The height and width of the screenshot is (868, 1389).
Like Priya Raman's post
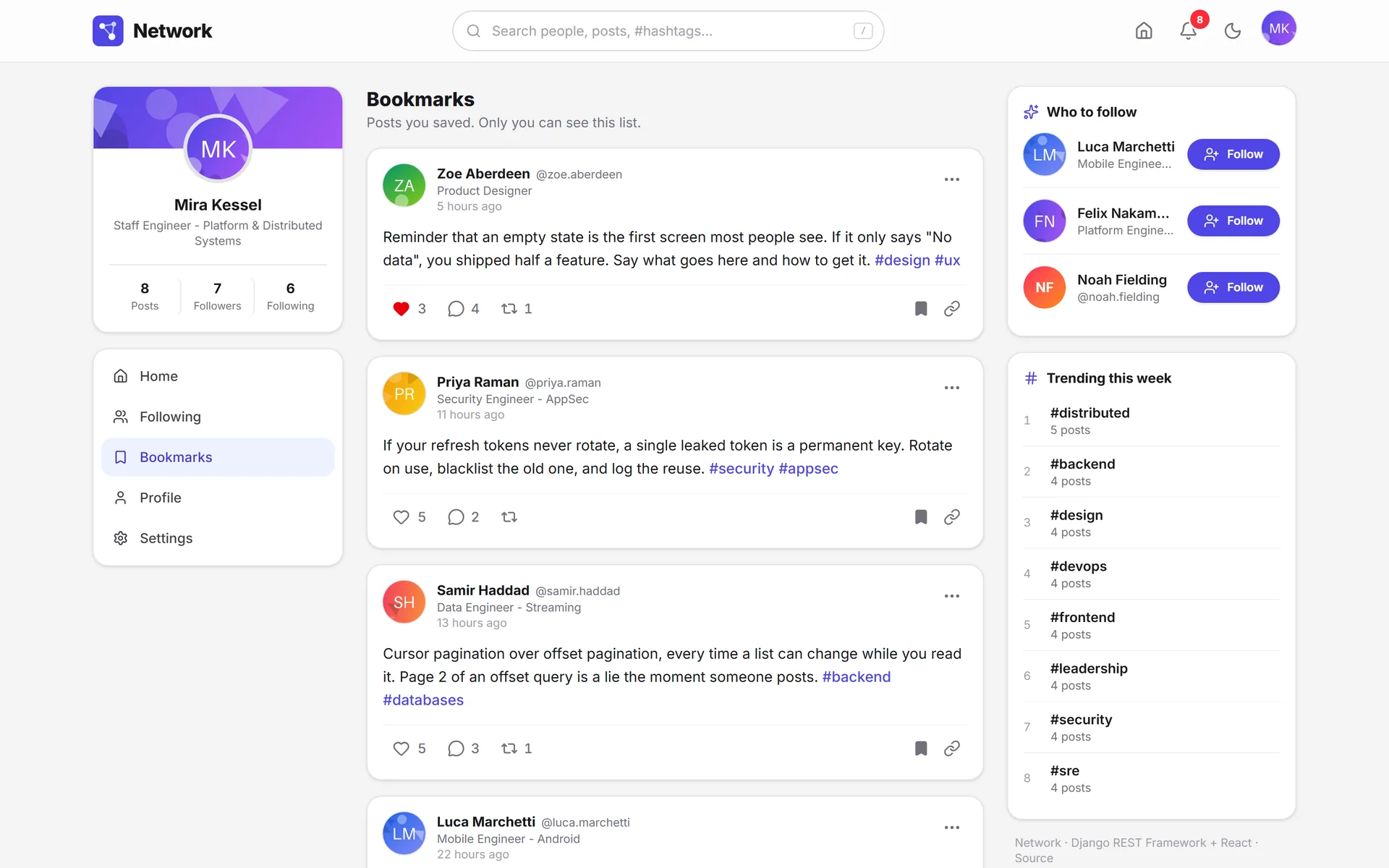(x=402, y=517)
